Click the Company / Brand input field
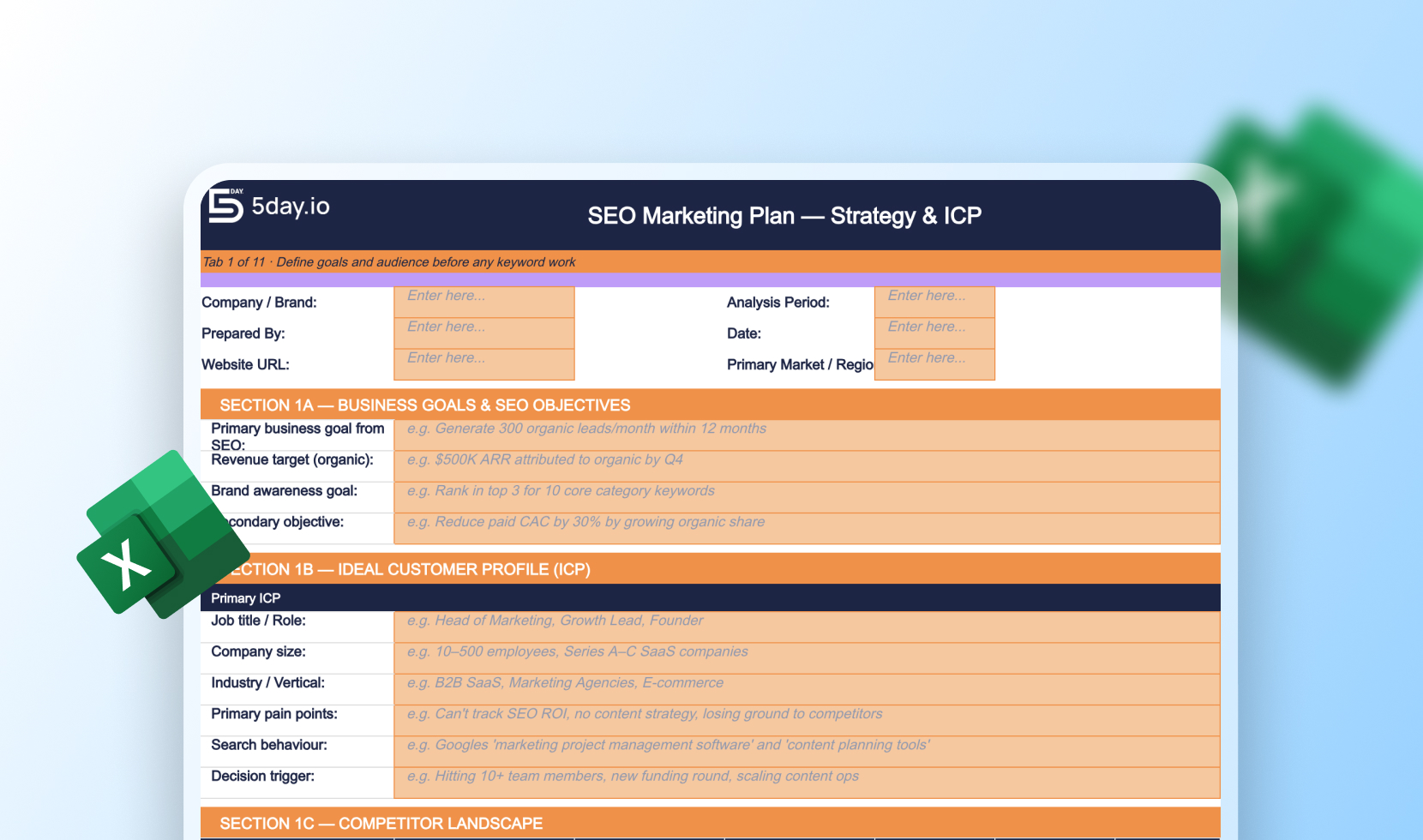1423x840 pixels. coord(483,302)
